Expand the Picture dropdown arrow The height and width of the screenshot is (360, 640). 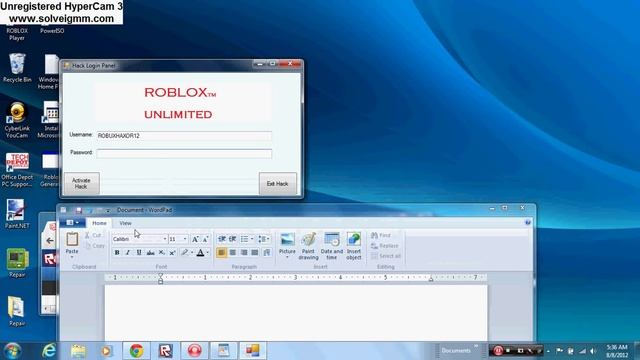click(x=287, y=257)
